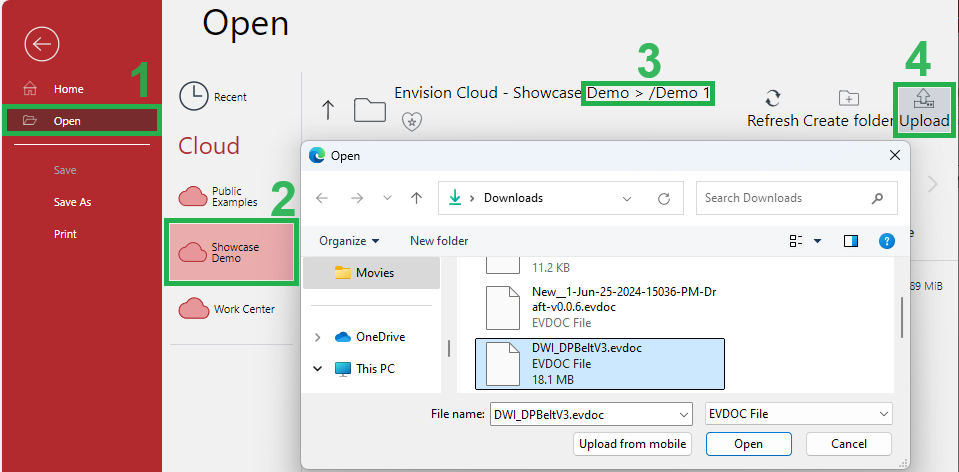Toggle the favorite heart-star icon
The image size is (959, 472).
(412, 122)
